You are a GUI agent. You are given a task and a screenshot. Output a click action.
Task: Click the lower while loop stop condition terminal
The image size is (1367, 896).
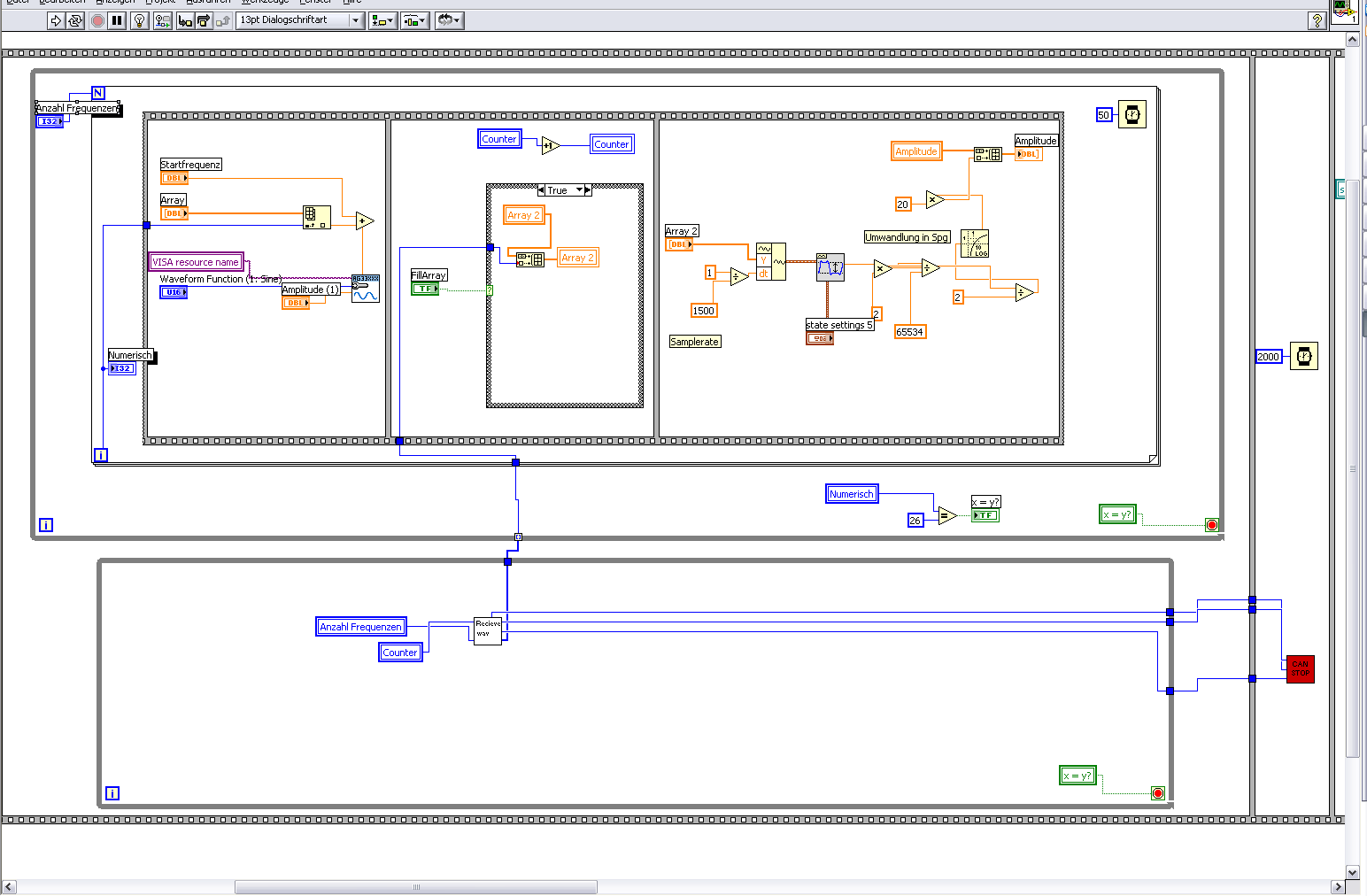(x=1157, y=793)
